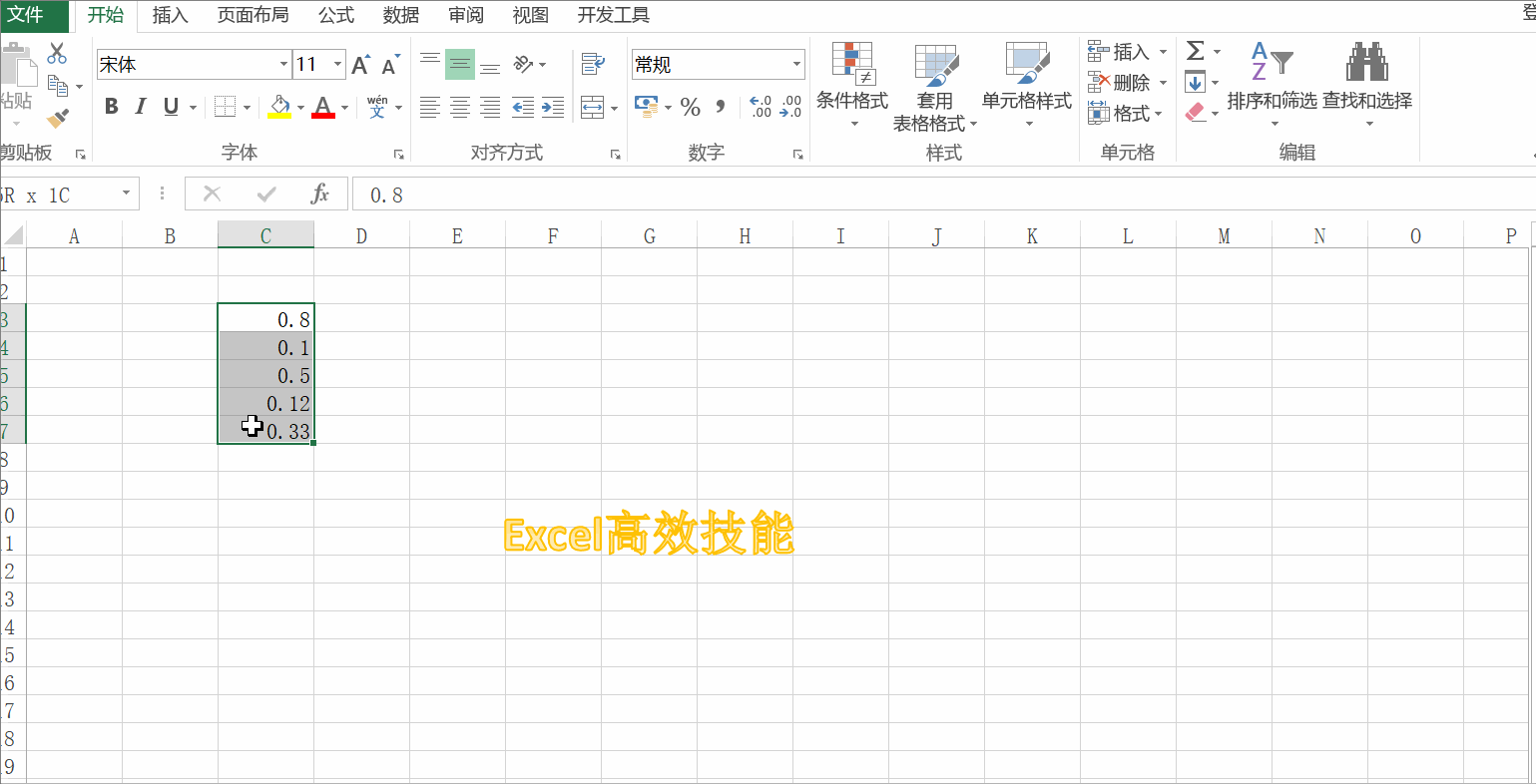The height and width of the screenshot is (784, 1536).
Task: Expand the 宋体 font name dropdown
Action: (283, 65)
